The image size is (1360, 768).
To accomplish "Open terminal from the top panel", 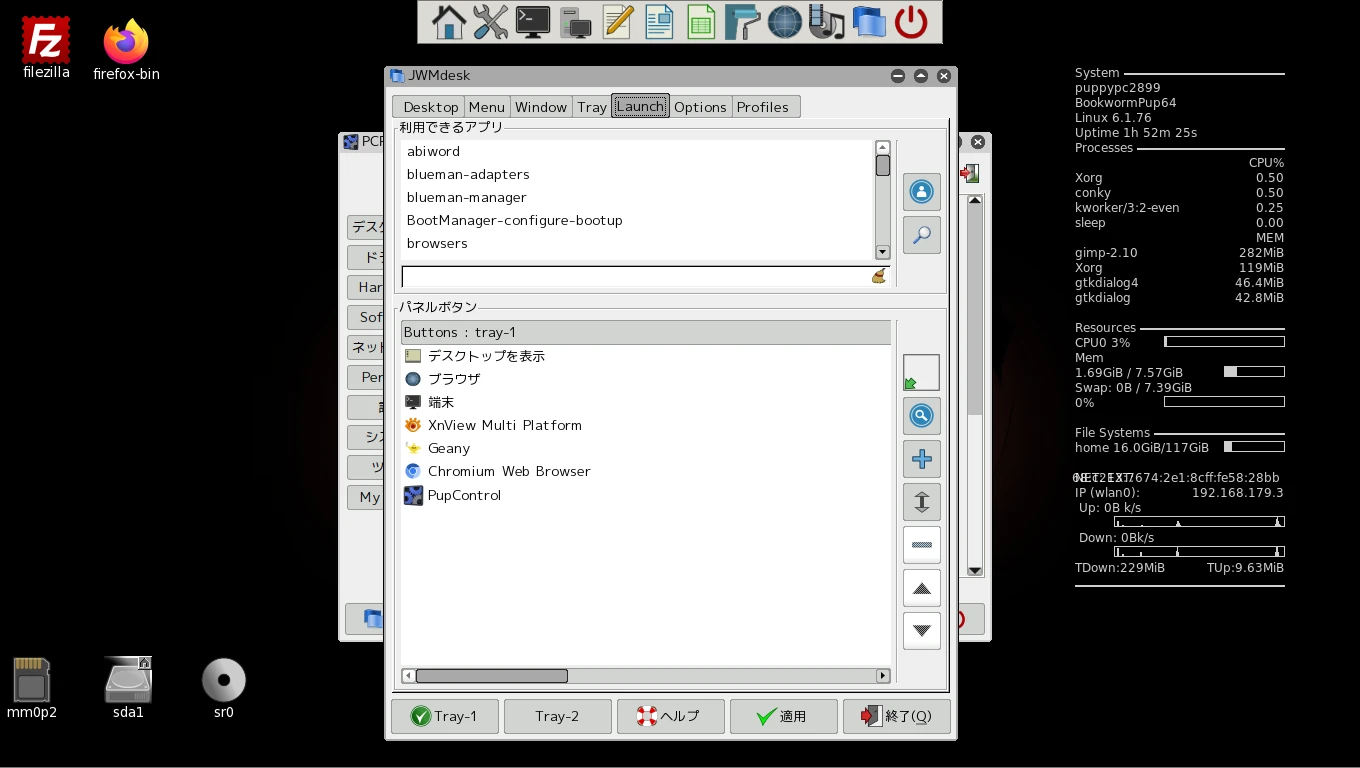I will point(532,22).
